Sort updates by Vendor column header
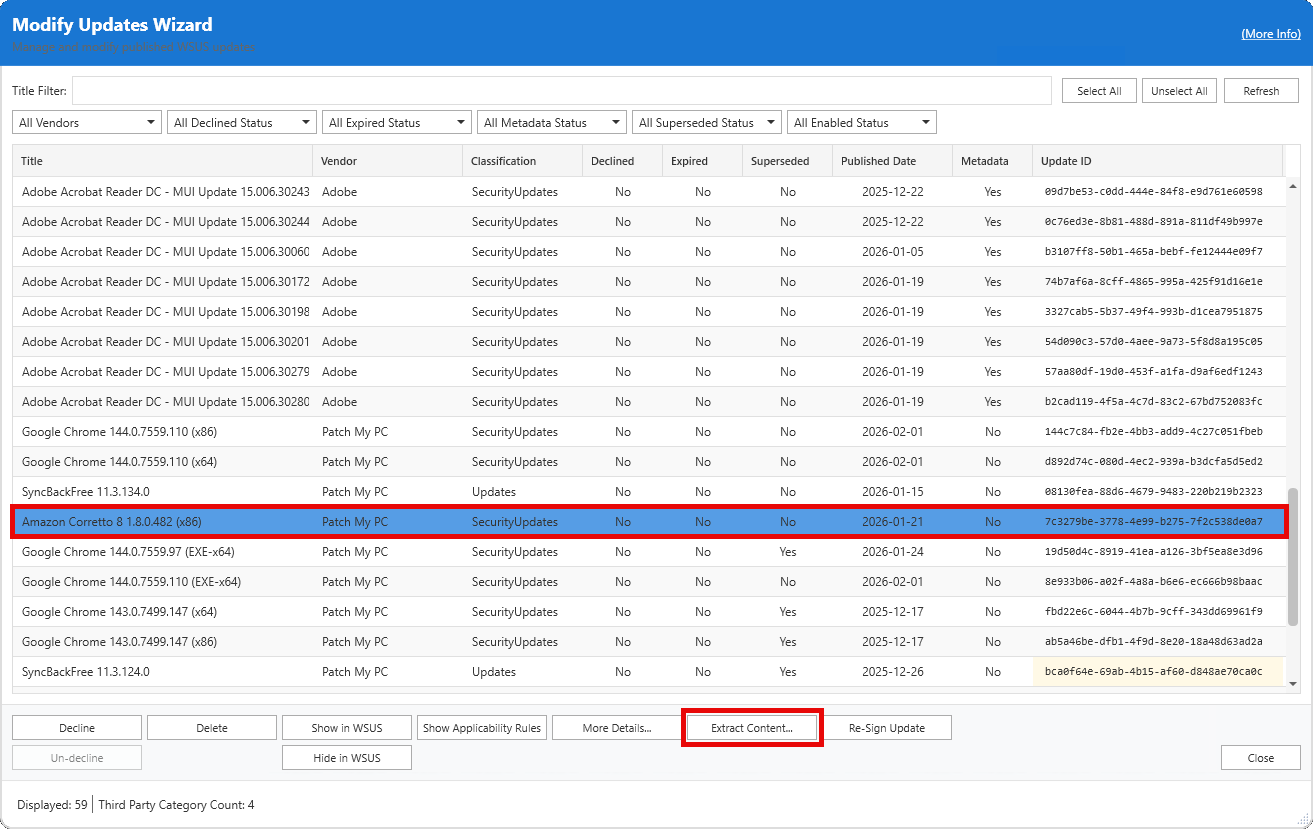 [x=339, y=161]
